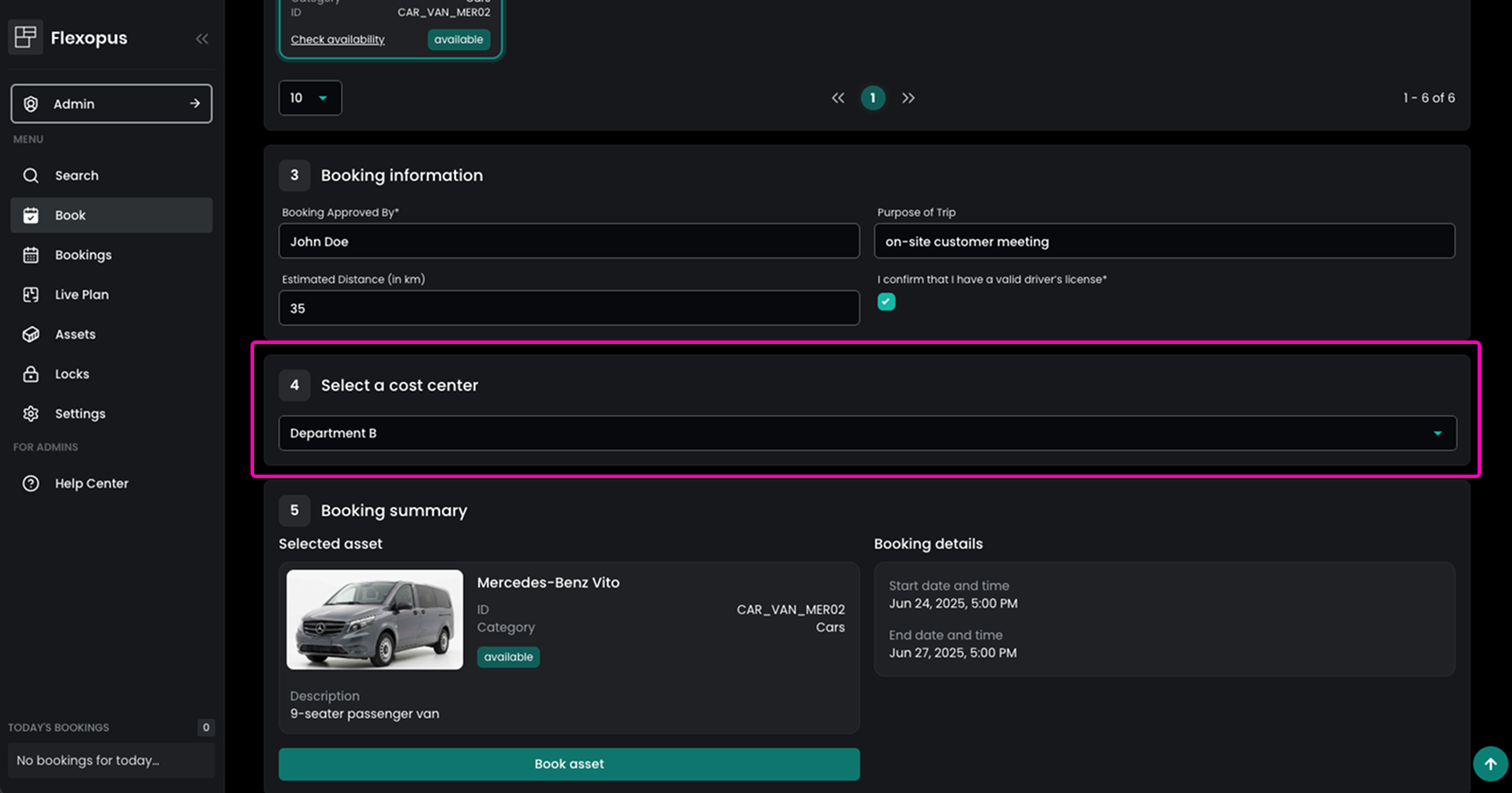Open the cost center dropdown
Viewport: 1512px width, 793px height.
click(866, 433)
